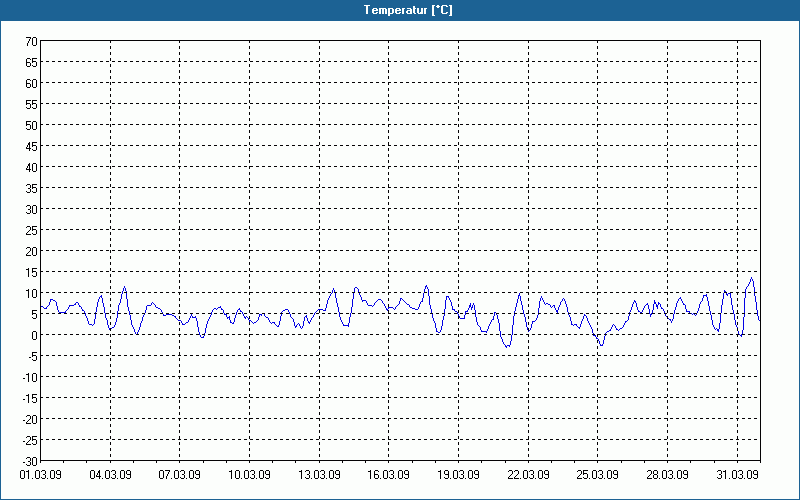
Task: Click the 20 value on temperature axis
Action: tap(32, 251)
